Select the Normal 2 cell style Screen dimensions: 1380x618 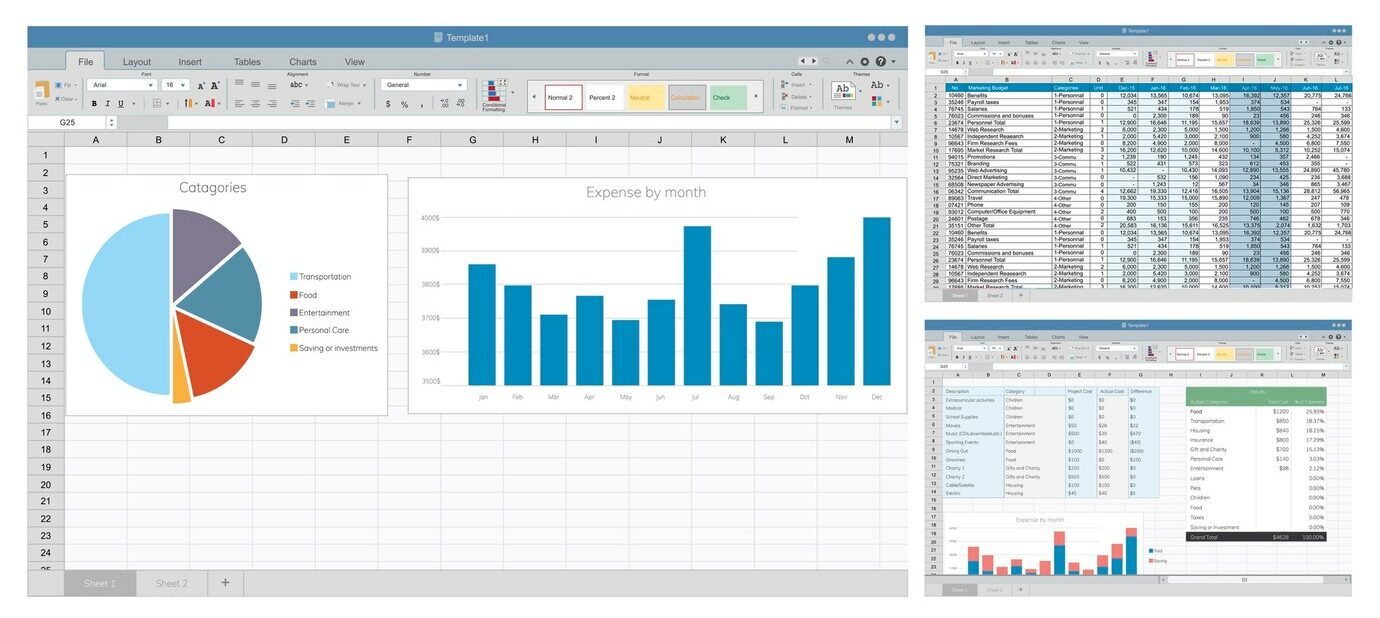click(x=564, y=97)
